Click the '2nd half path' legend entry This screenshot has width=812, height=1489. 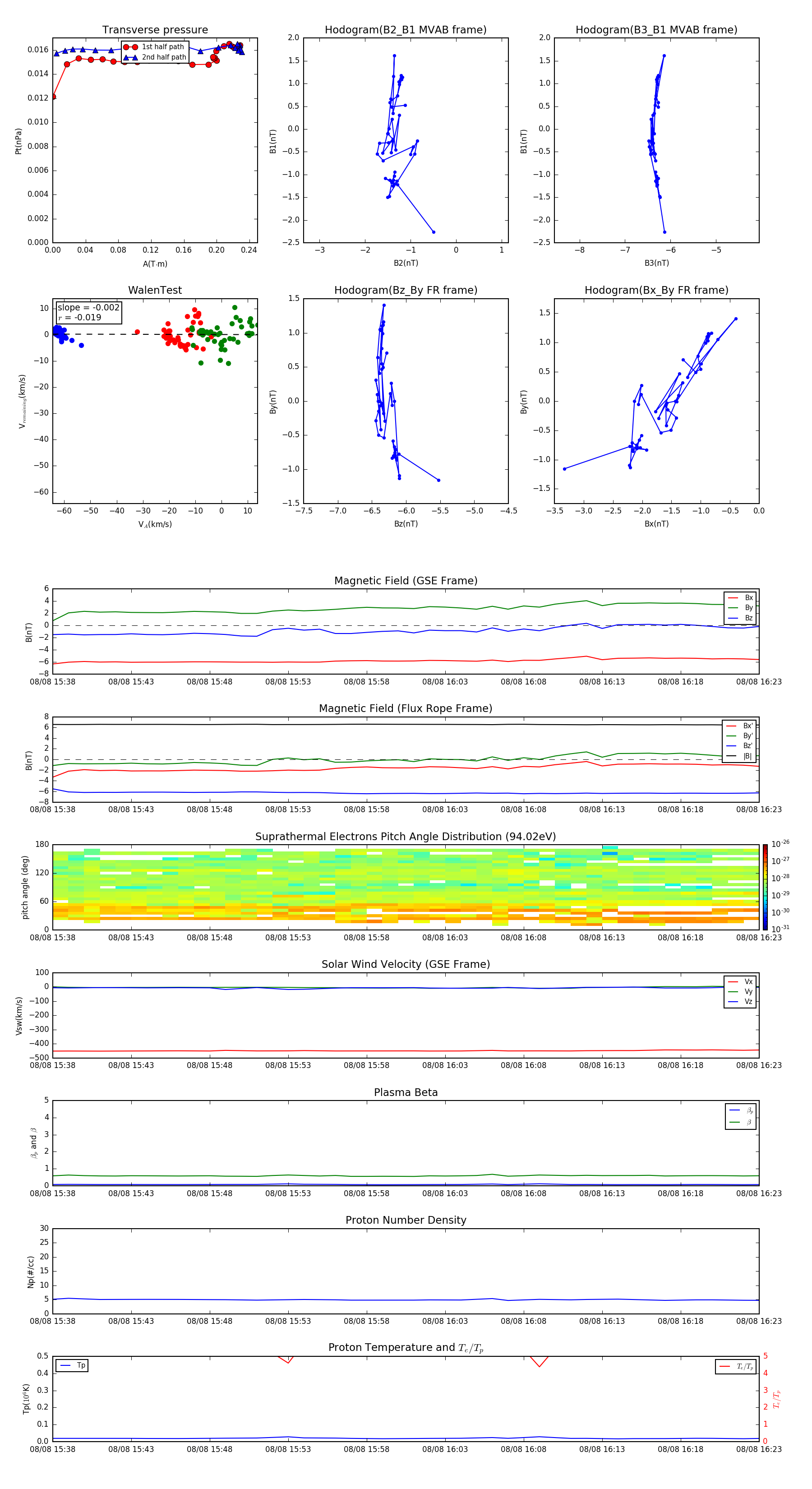tap(155, 57)
